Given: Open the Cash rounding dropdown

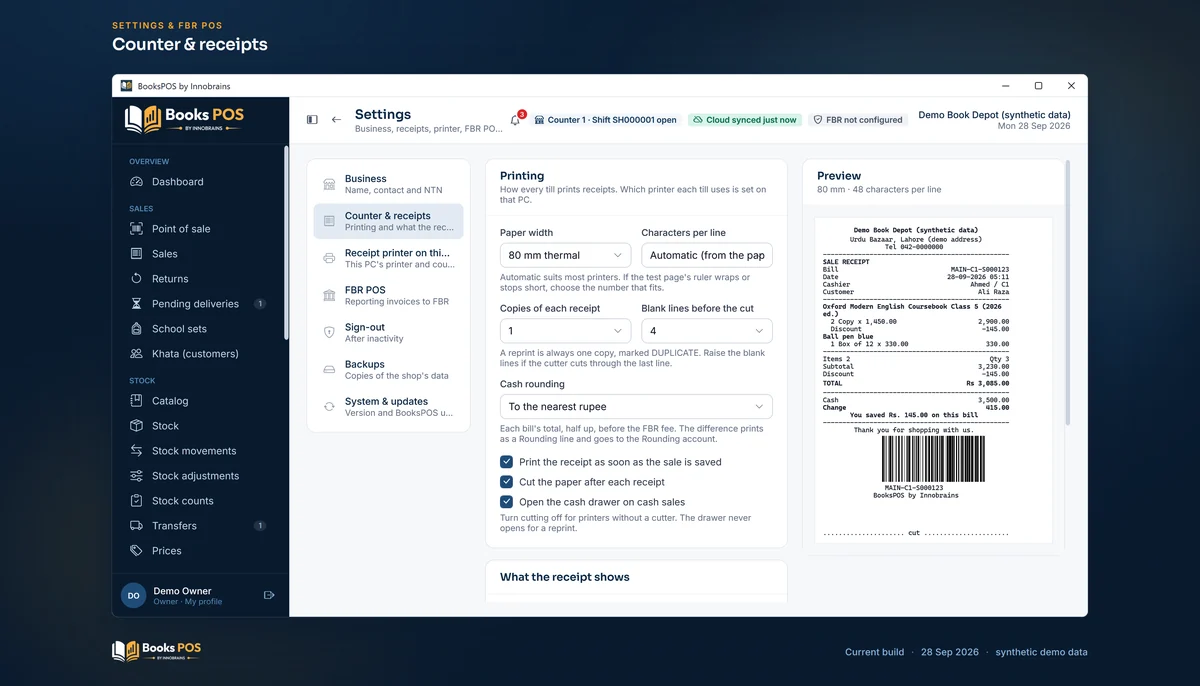Looking at the screenshot, I should (636, 407).
